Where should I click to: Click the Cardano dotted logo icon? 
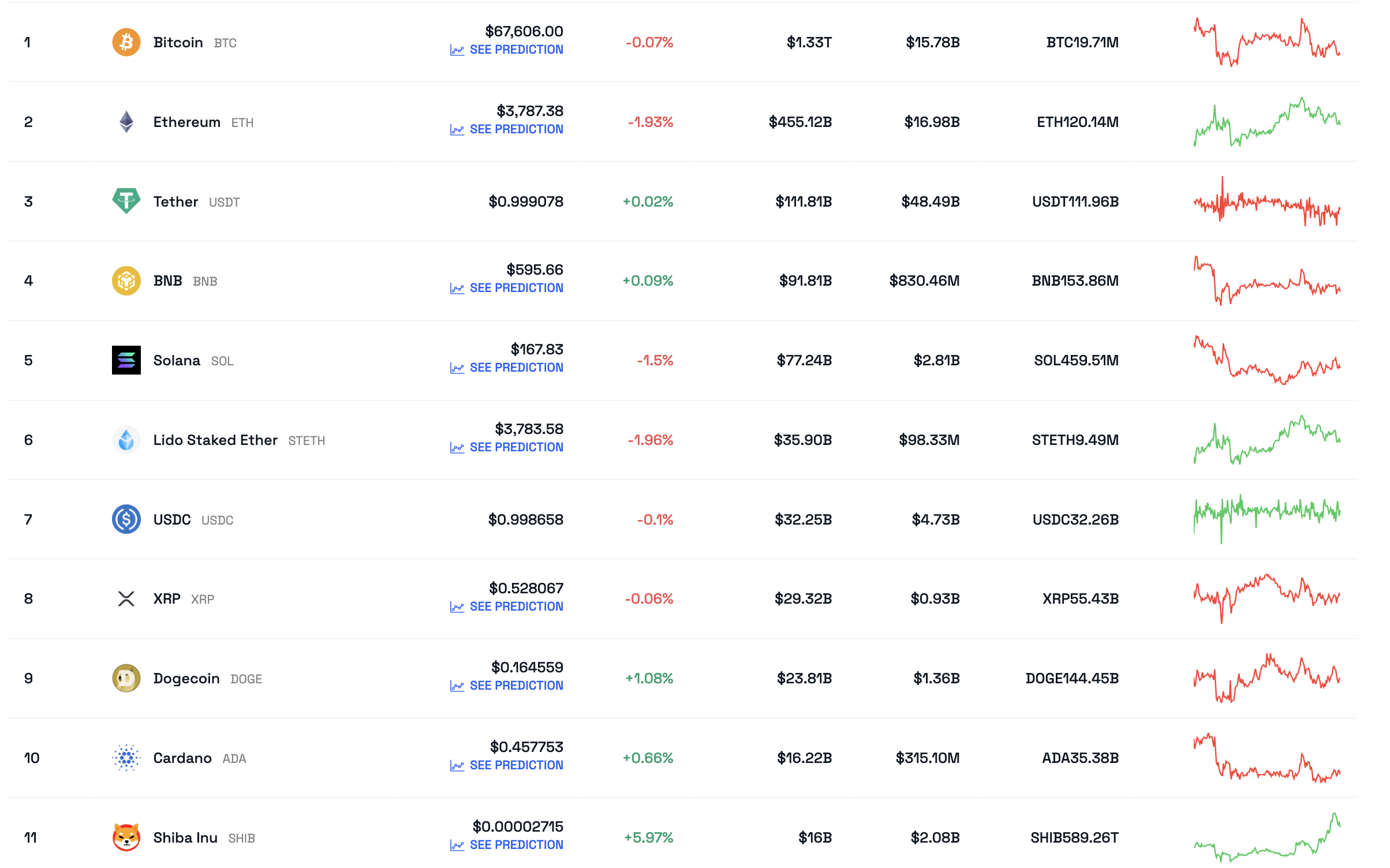[x=126, y=758]
